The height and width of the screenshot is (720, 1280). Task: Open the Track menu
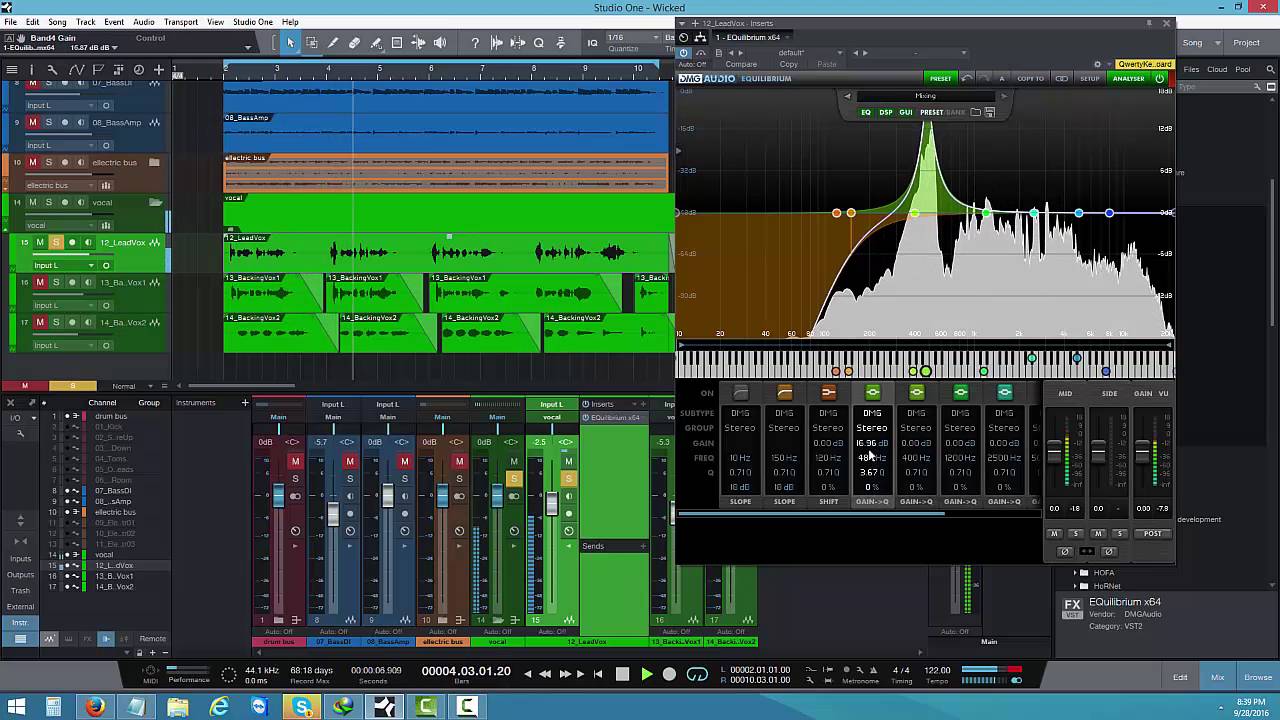point(85,22)
